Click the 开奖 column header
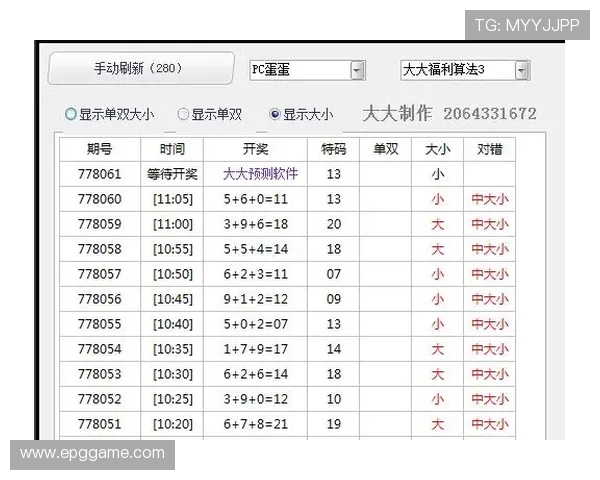The width and height of the screenshot is (600, 480). [255, 149]
